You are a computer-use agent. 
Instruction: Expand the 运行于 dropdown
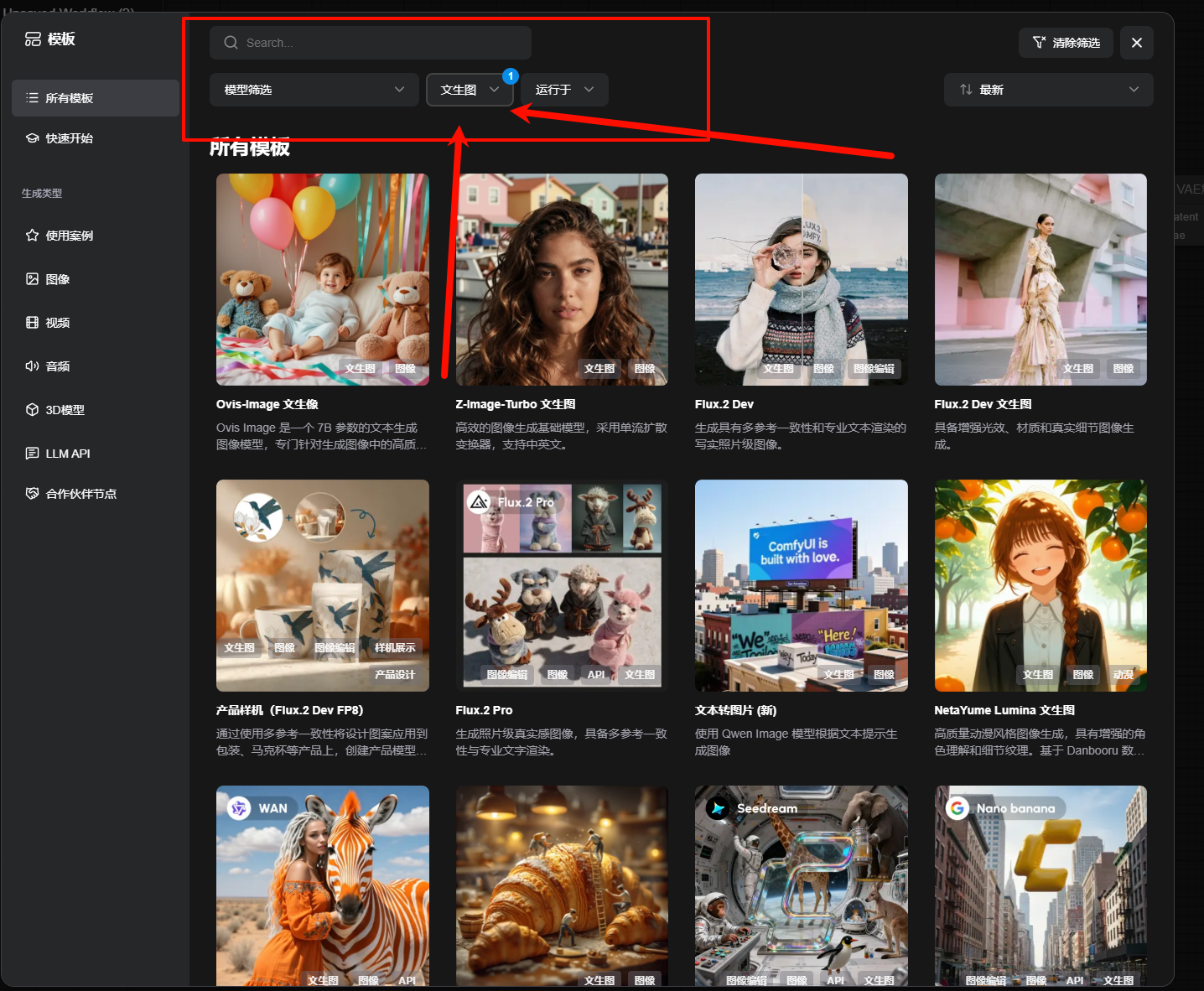564,90
